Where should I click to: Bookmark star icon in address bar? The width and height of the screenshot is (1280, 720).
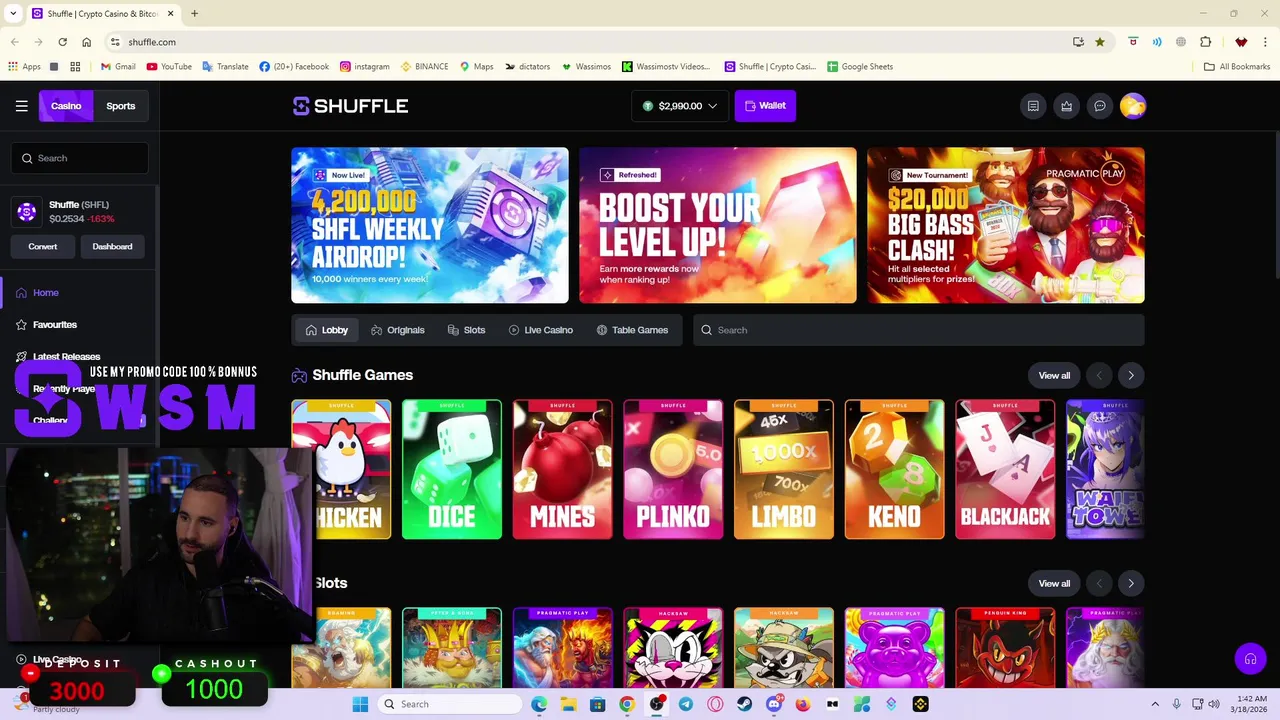pos(1100,42)
